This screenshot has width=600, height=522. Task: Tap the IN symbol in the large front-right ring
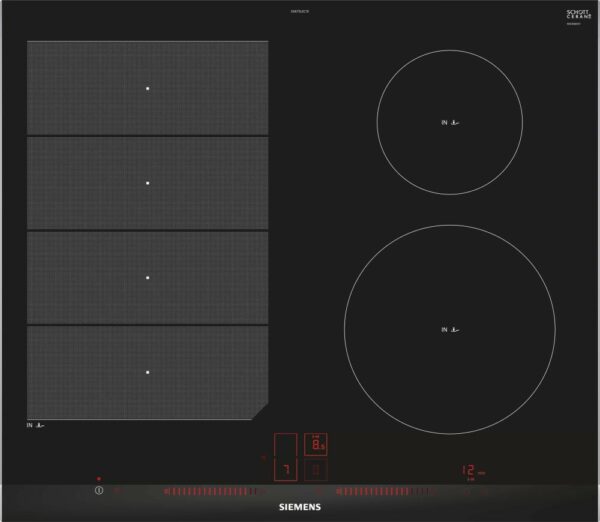(x=450, y=330)
